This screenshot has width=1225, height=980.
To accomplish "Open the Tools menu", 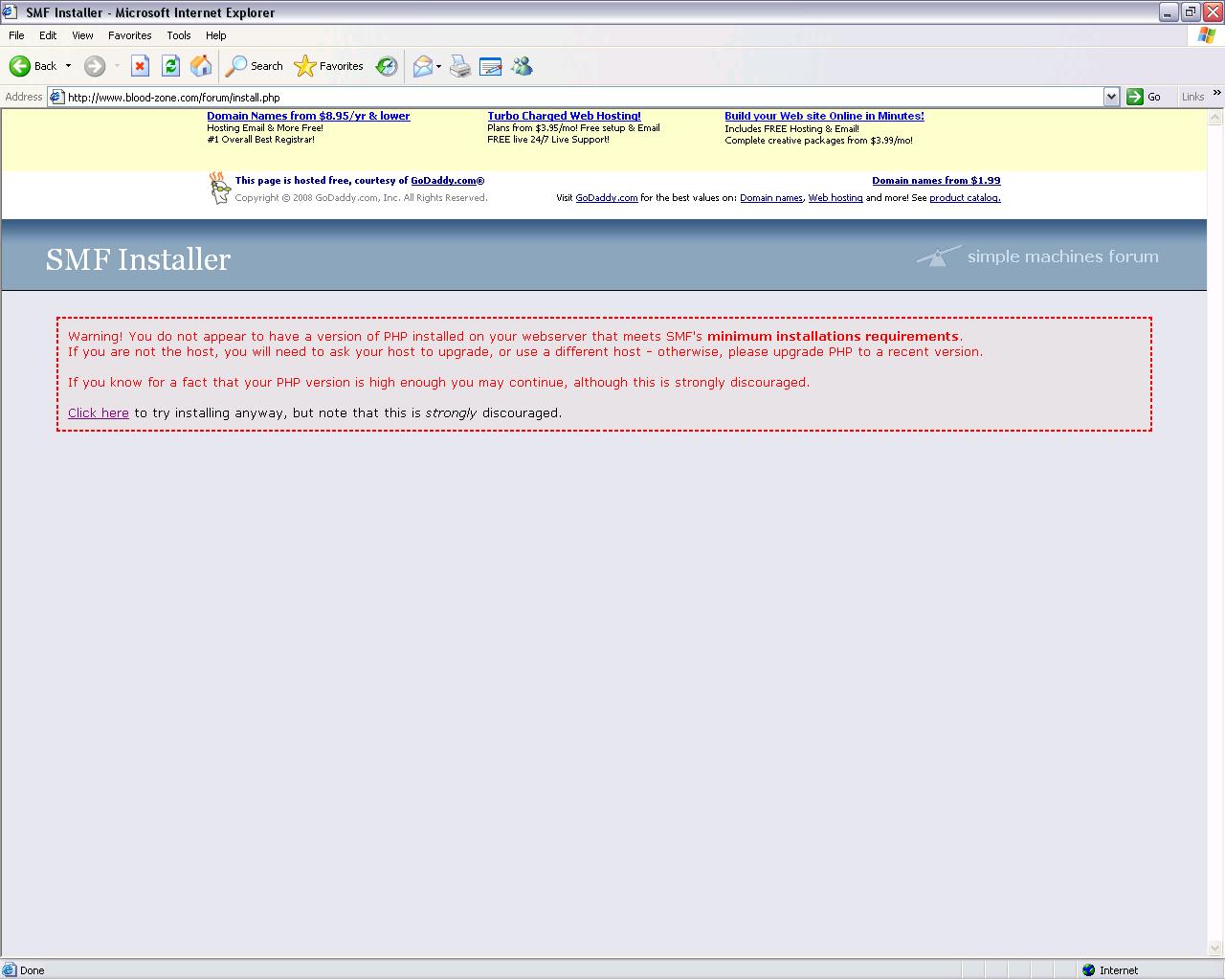I will pos(179,35).
